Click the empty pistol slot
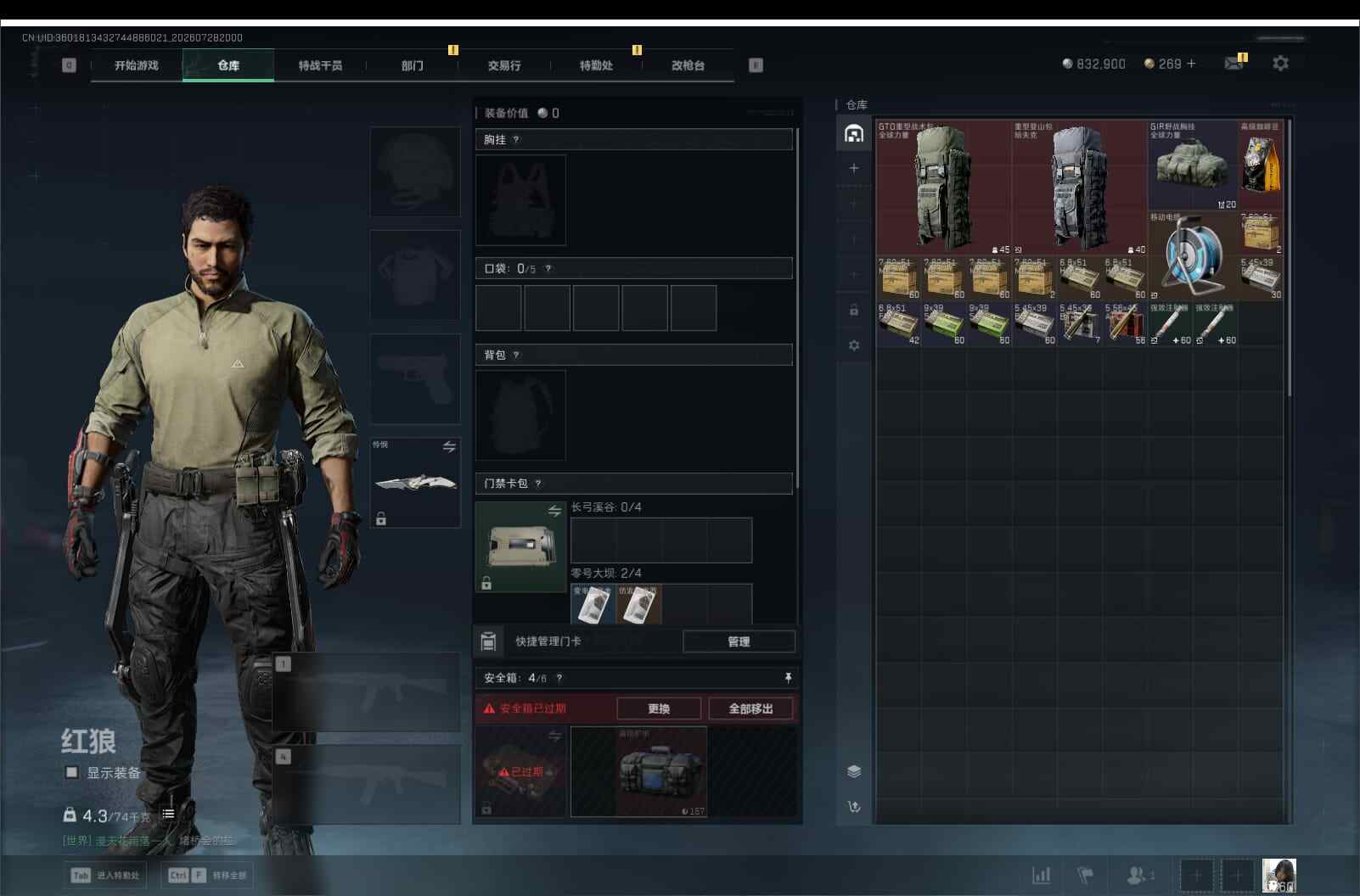 pos(415,378)
